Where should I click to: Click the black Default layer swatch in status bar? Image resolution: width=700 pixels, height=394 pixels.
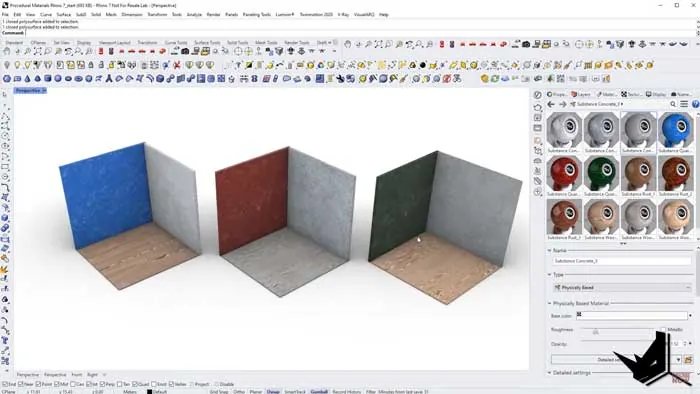pos(150,392)
